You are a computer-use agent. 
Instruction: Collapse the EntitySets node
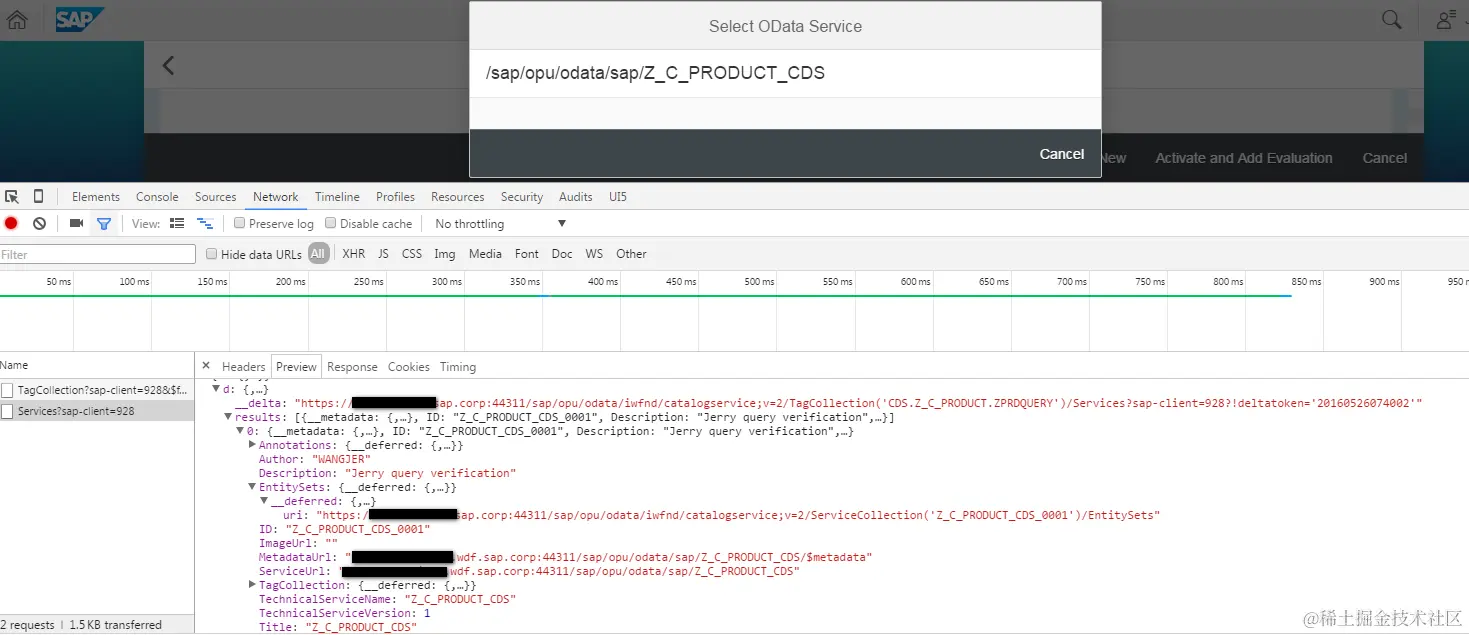[252, 487]
